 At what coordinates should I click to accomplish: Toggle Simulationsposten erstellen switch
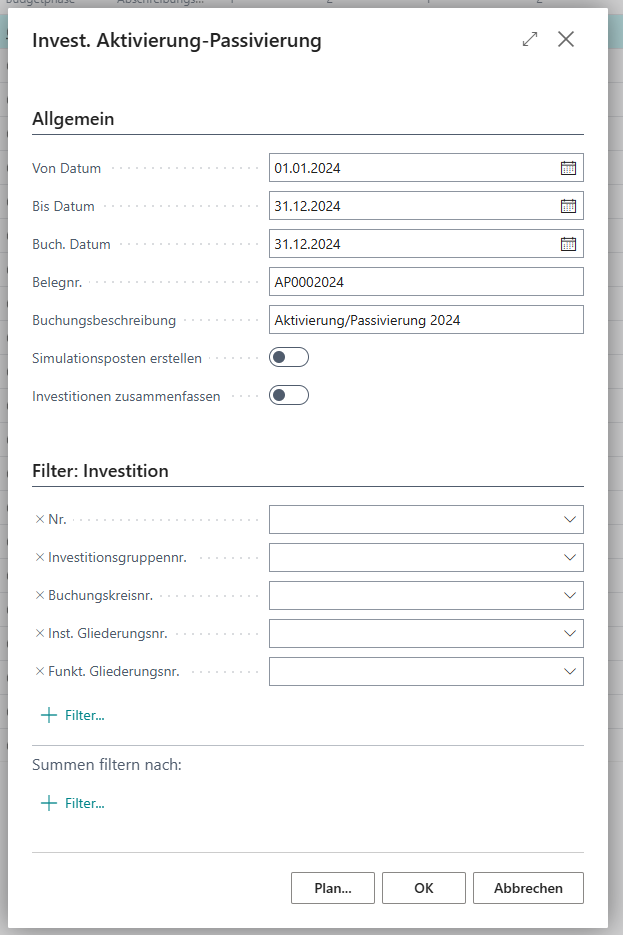pyautogui.click(x=289, y=357)
